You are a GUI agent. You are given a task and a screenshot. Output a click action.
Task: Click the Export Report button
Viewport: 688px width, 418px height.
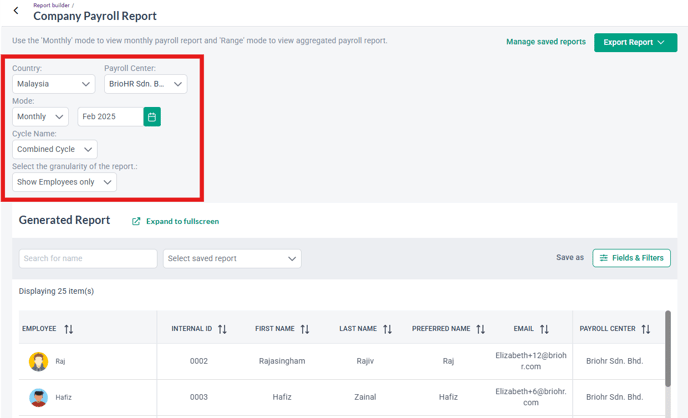click(x=635, y=43)
